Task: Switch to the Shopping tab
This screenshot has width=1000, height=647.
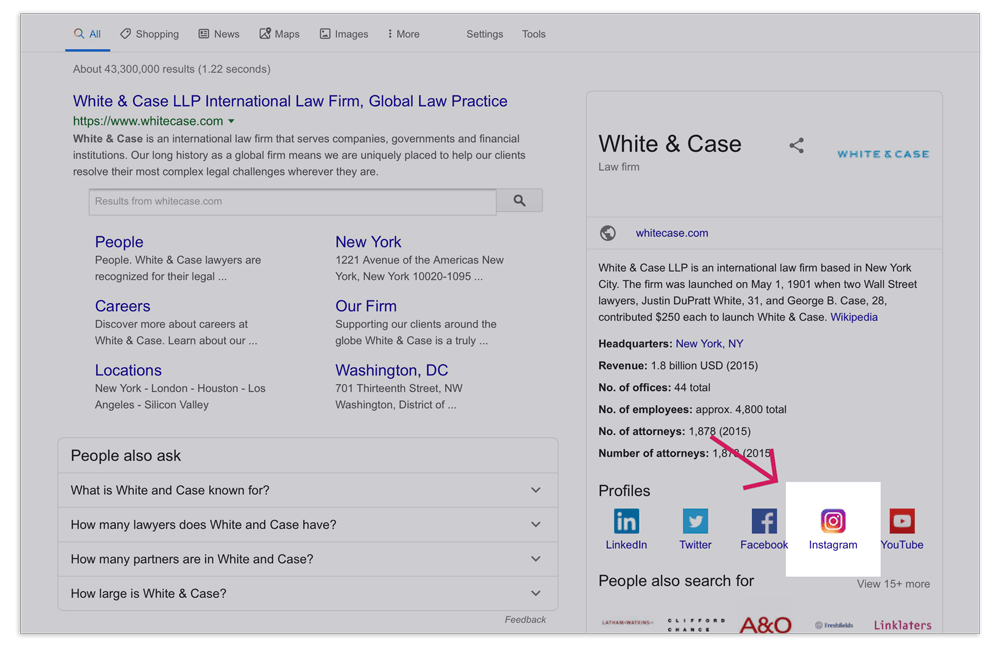Action: [150, 34]
